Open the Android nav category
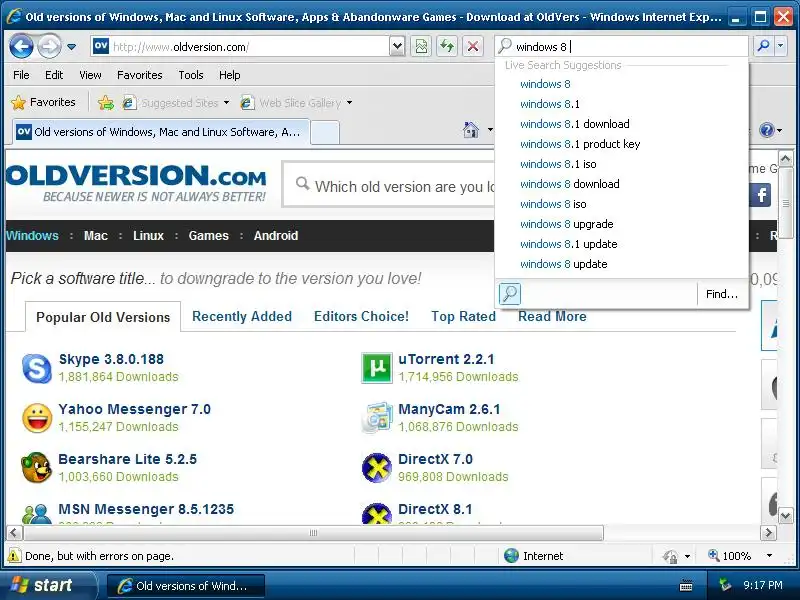Screen dimensions: 800x600 (x=276, y=236)
